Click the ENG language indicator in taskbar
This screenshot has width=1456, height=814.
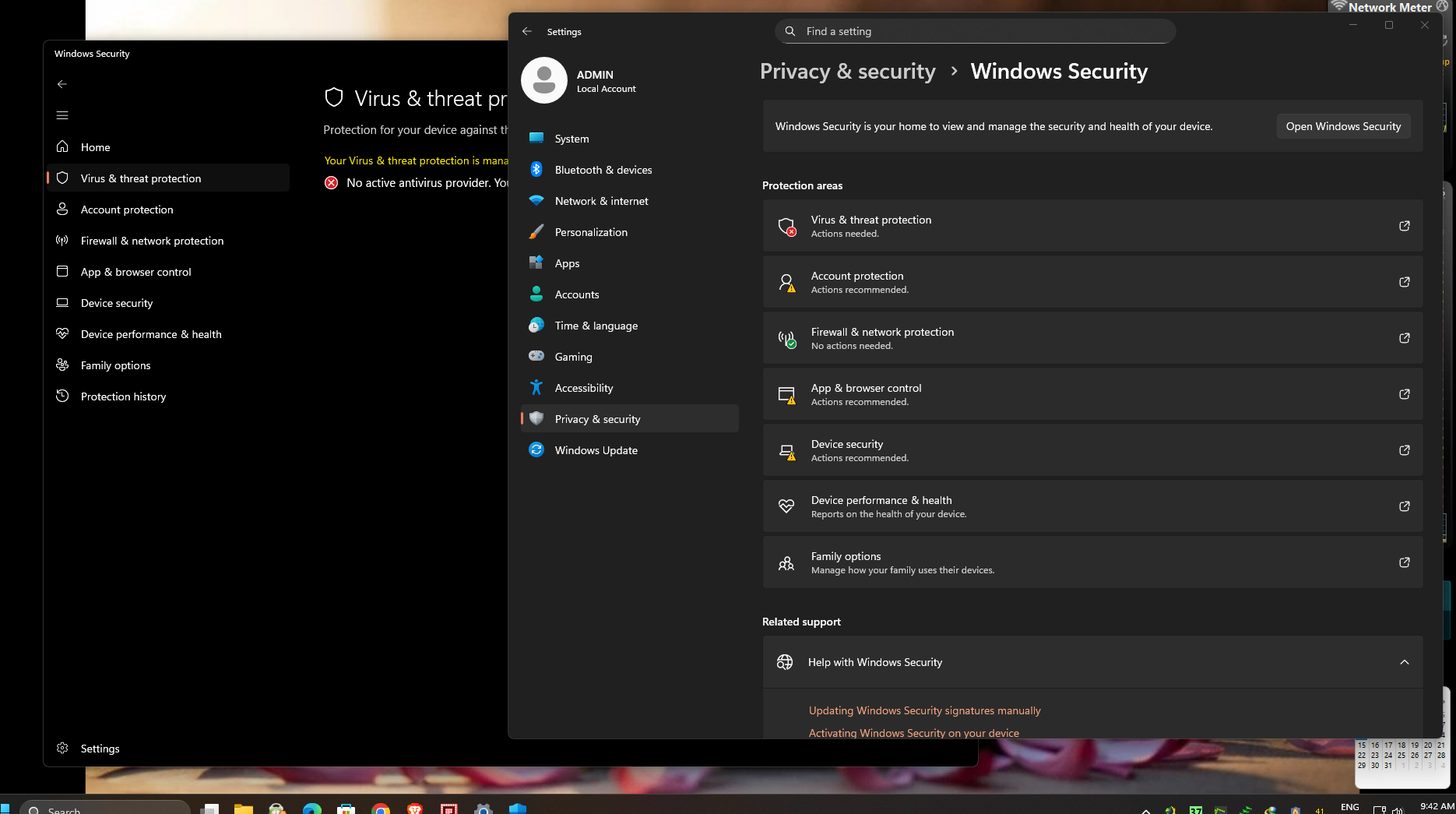(x=1349, y=807)
